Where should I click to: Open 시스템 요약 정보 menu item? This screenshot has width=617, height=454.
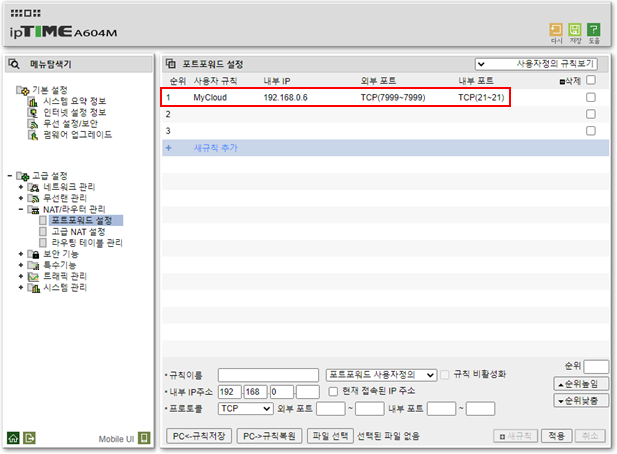tap(74, 102)
